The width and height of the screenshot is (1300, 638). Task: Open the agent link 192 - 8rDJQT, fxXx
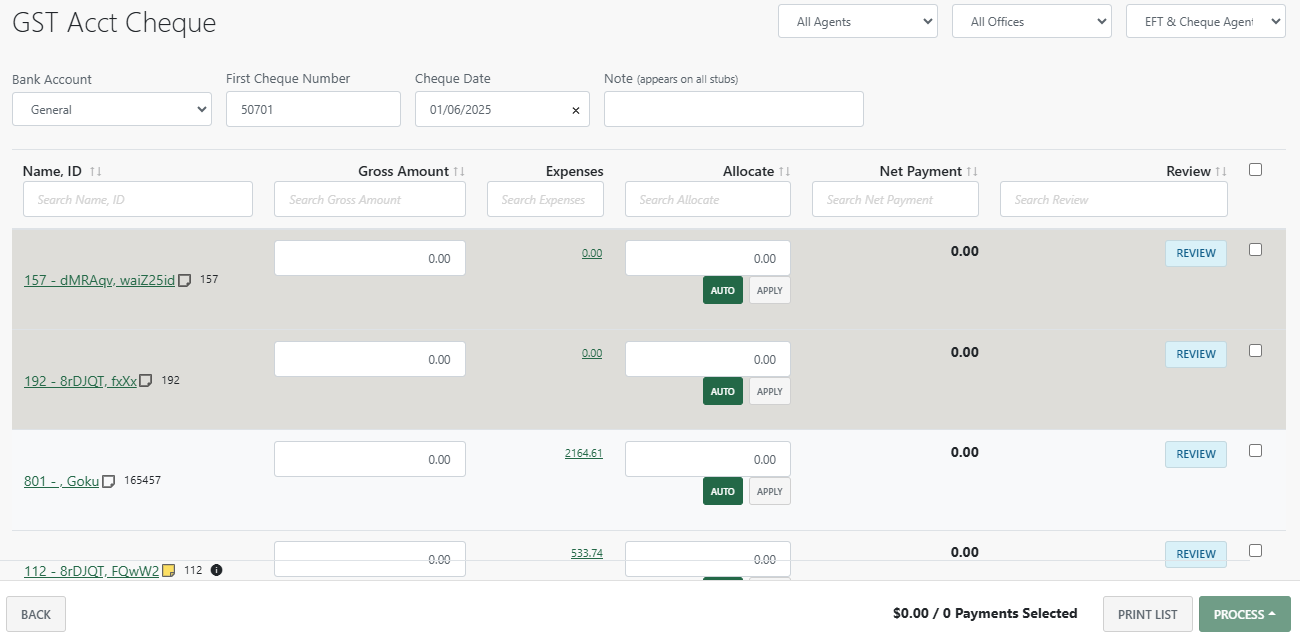pos(80,381)
